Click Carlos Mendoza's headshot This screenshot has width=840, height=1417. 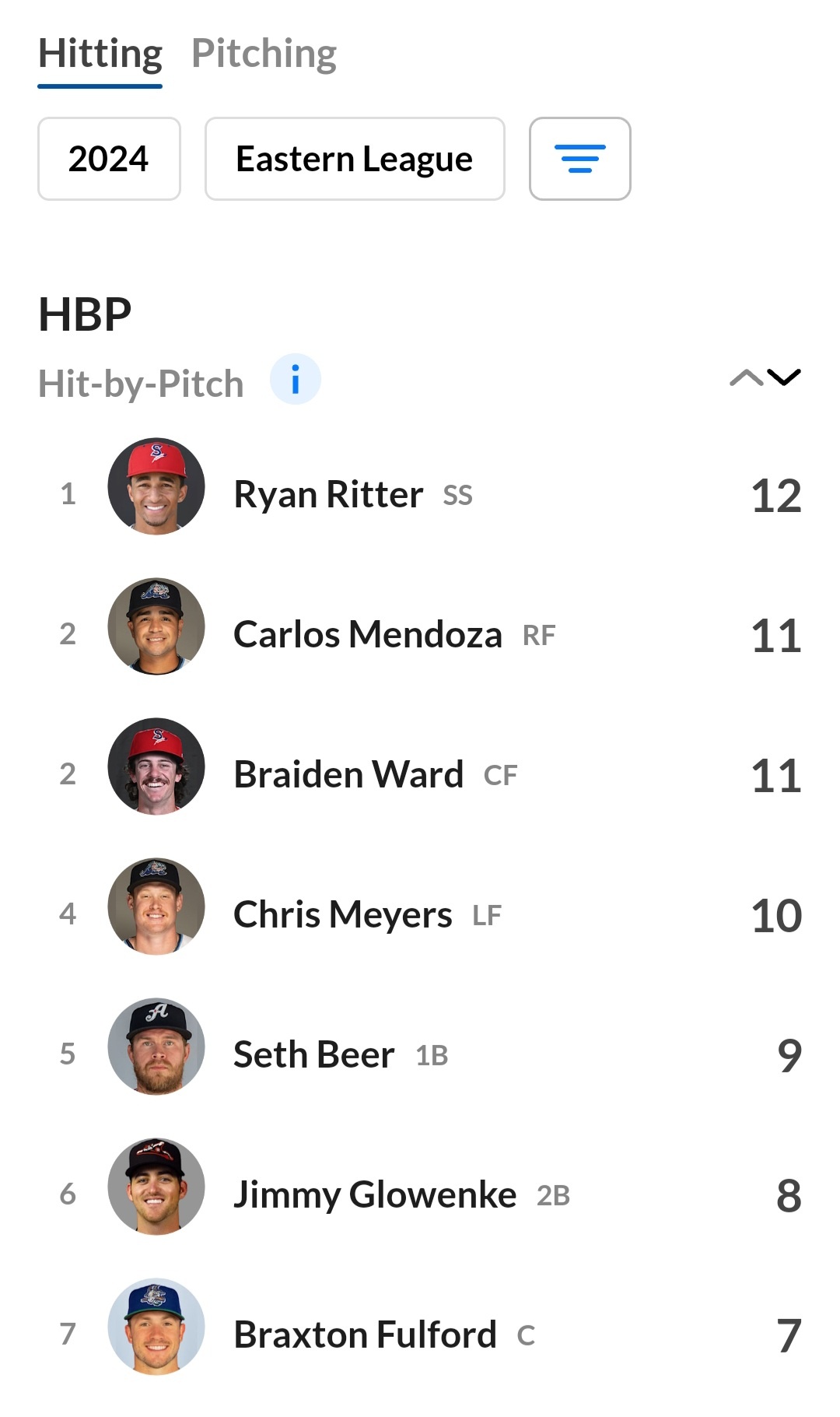click(x=156, y=626)
